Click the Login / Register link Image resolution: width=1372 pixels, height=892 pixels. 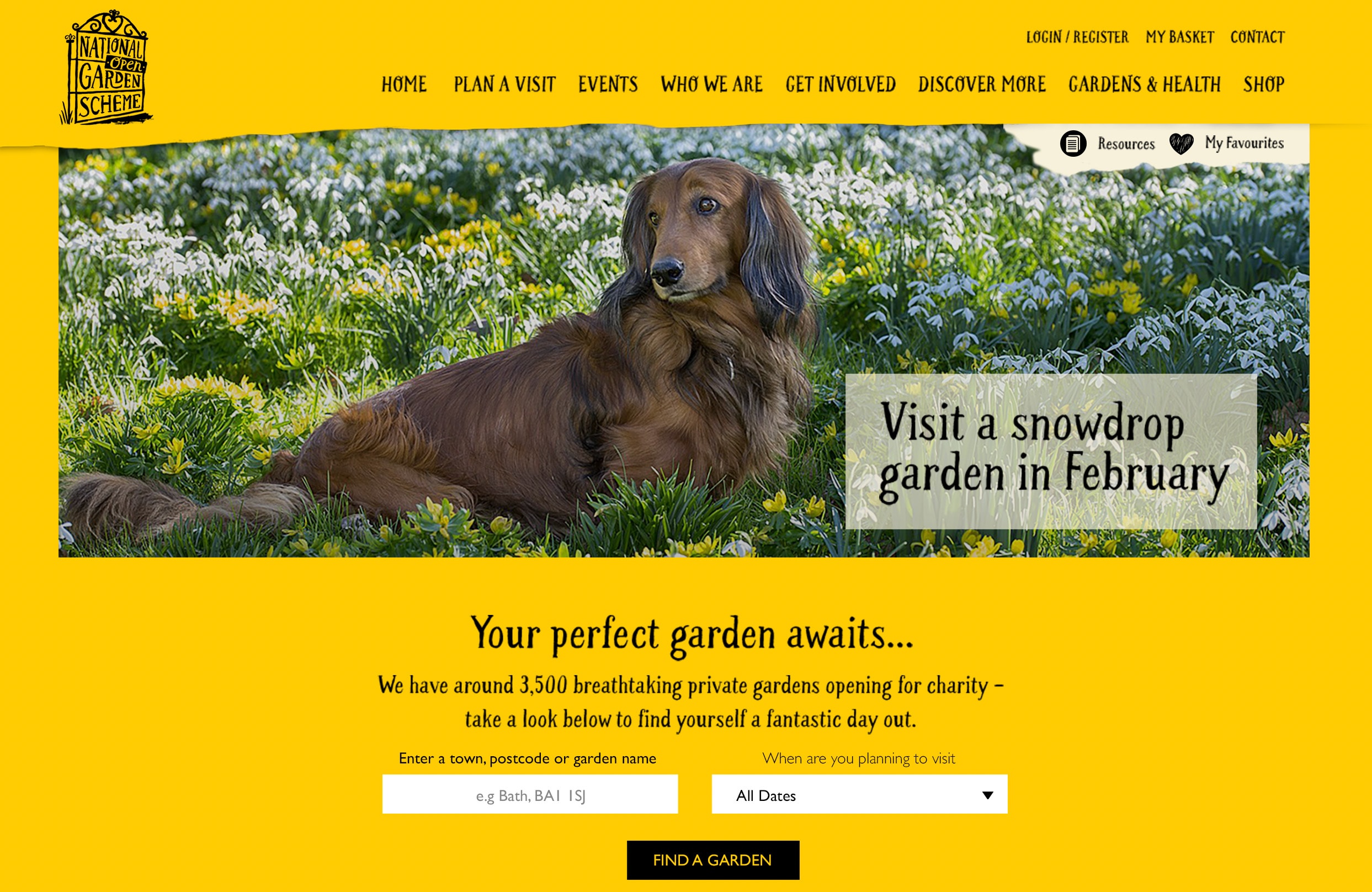(1077, 38)
